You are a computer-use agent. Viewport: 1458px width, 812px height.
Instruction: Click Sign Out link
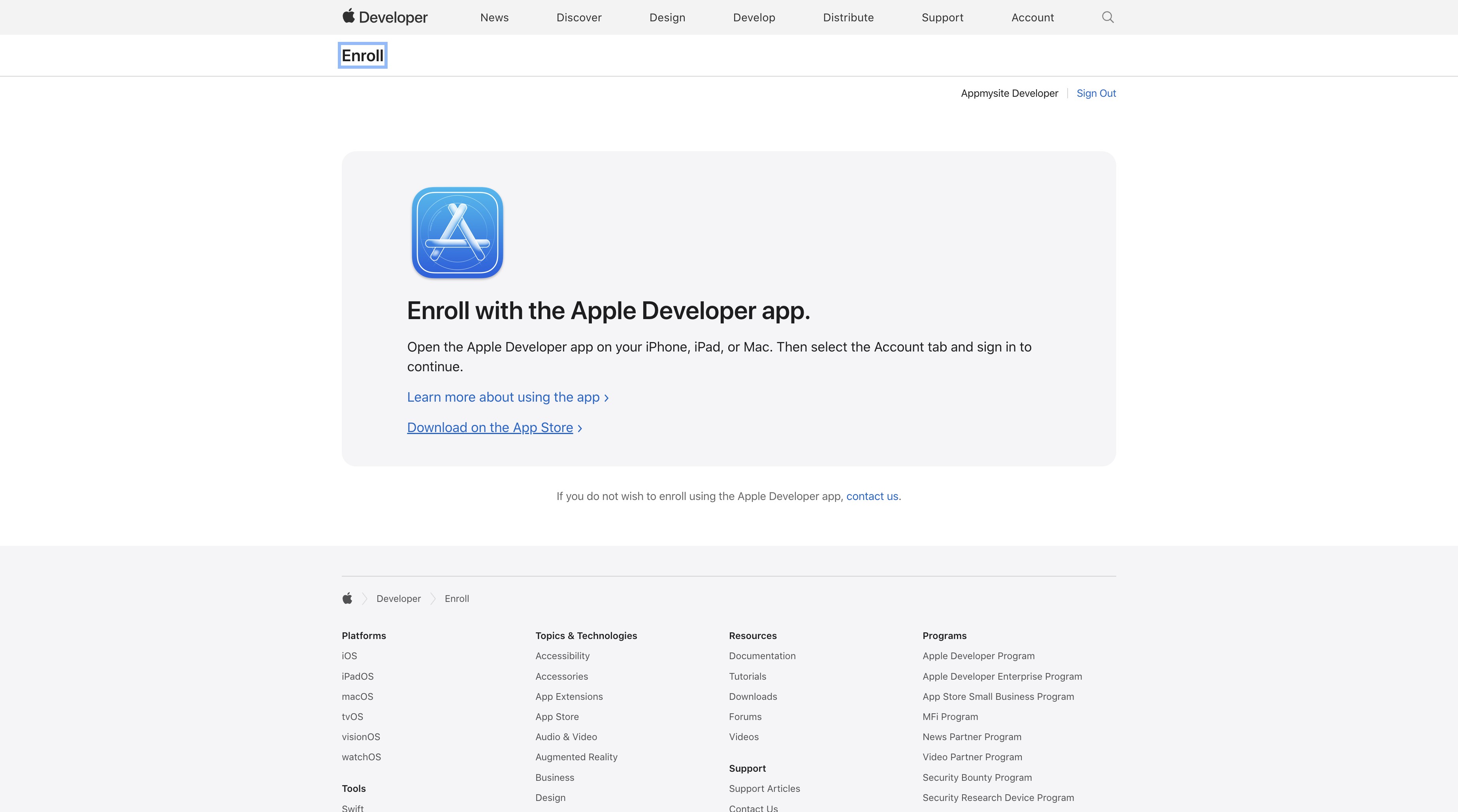1096,93
